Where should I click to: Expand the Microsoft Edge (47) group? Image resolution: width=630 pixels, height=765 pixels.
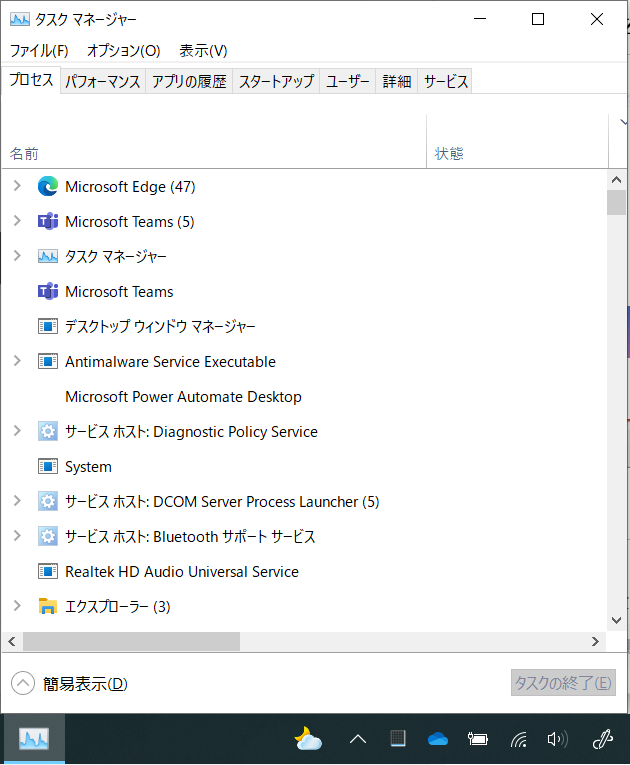click(17, 186)
